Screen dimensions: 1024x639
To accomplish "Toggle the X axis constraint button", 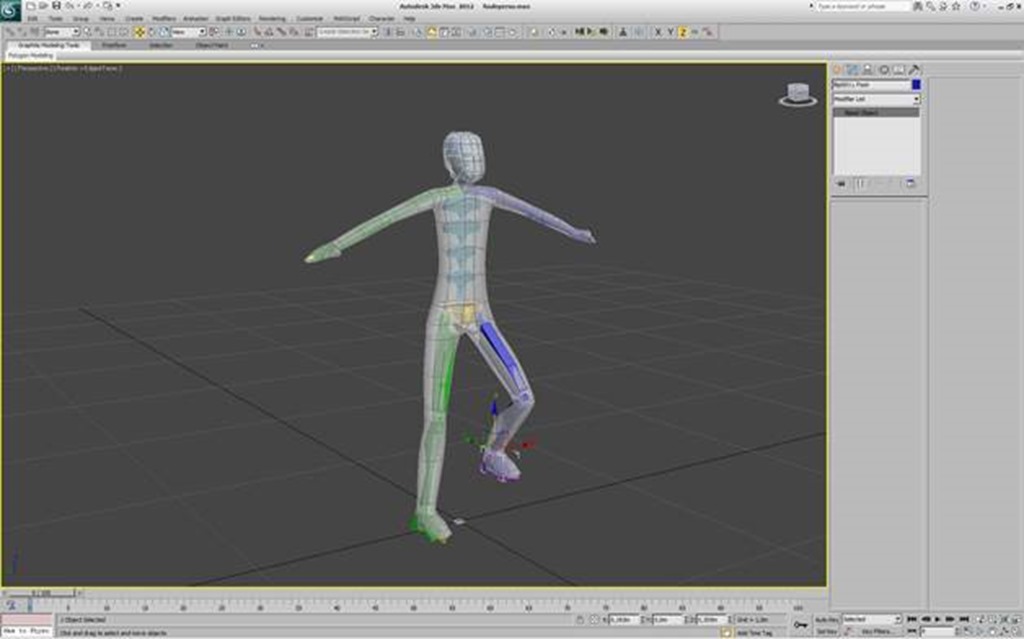I will click(657, 32).
